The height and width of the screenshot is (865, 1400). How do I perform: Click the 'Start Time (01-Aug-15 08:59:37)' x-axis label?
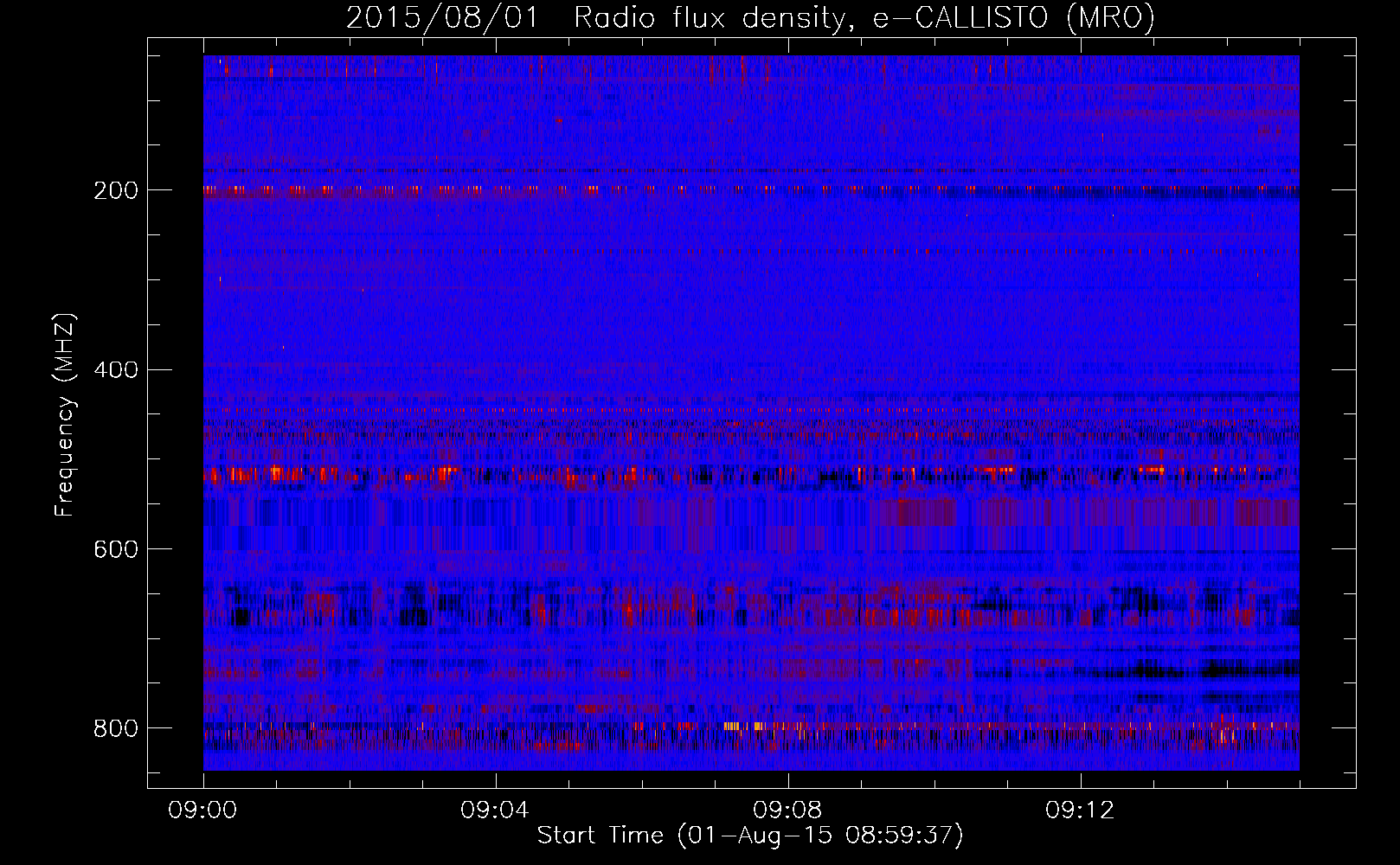tap(750, 836)
